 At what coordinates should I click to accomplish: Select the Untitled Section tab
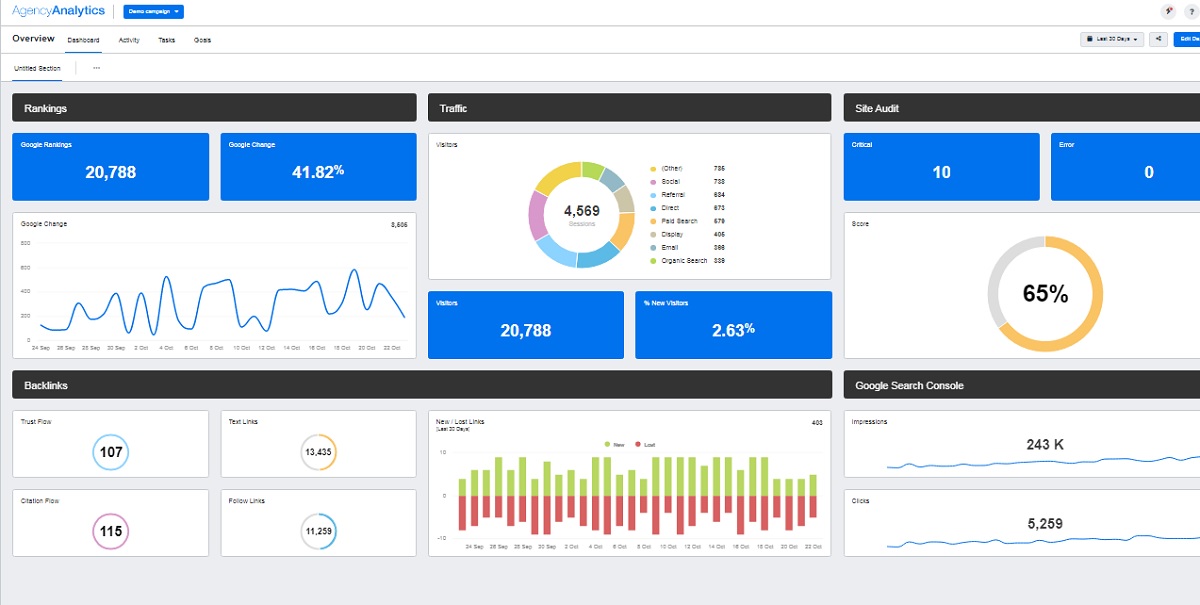37,68
